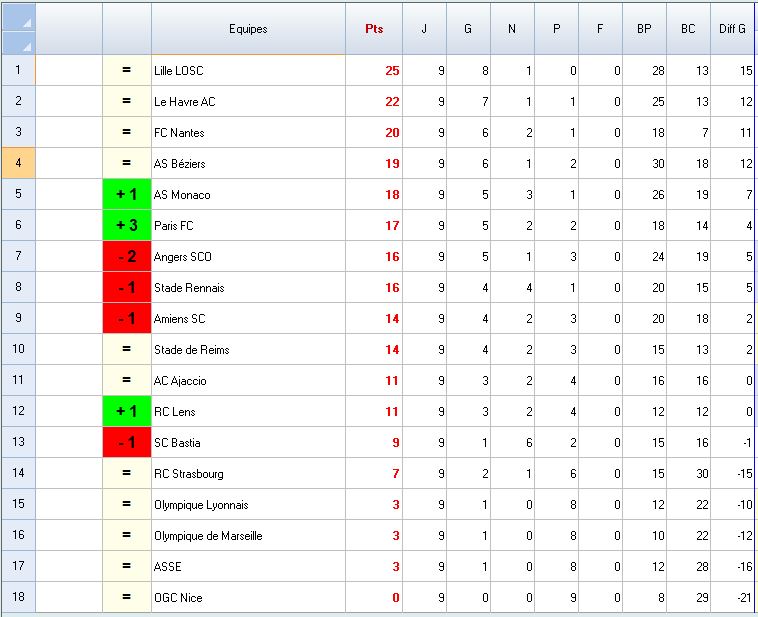This screenshot has width=758, height=617.
Task: Select row header number 18
Action: [x=18, y=598]
